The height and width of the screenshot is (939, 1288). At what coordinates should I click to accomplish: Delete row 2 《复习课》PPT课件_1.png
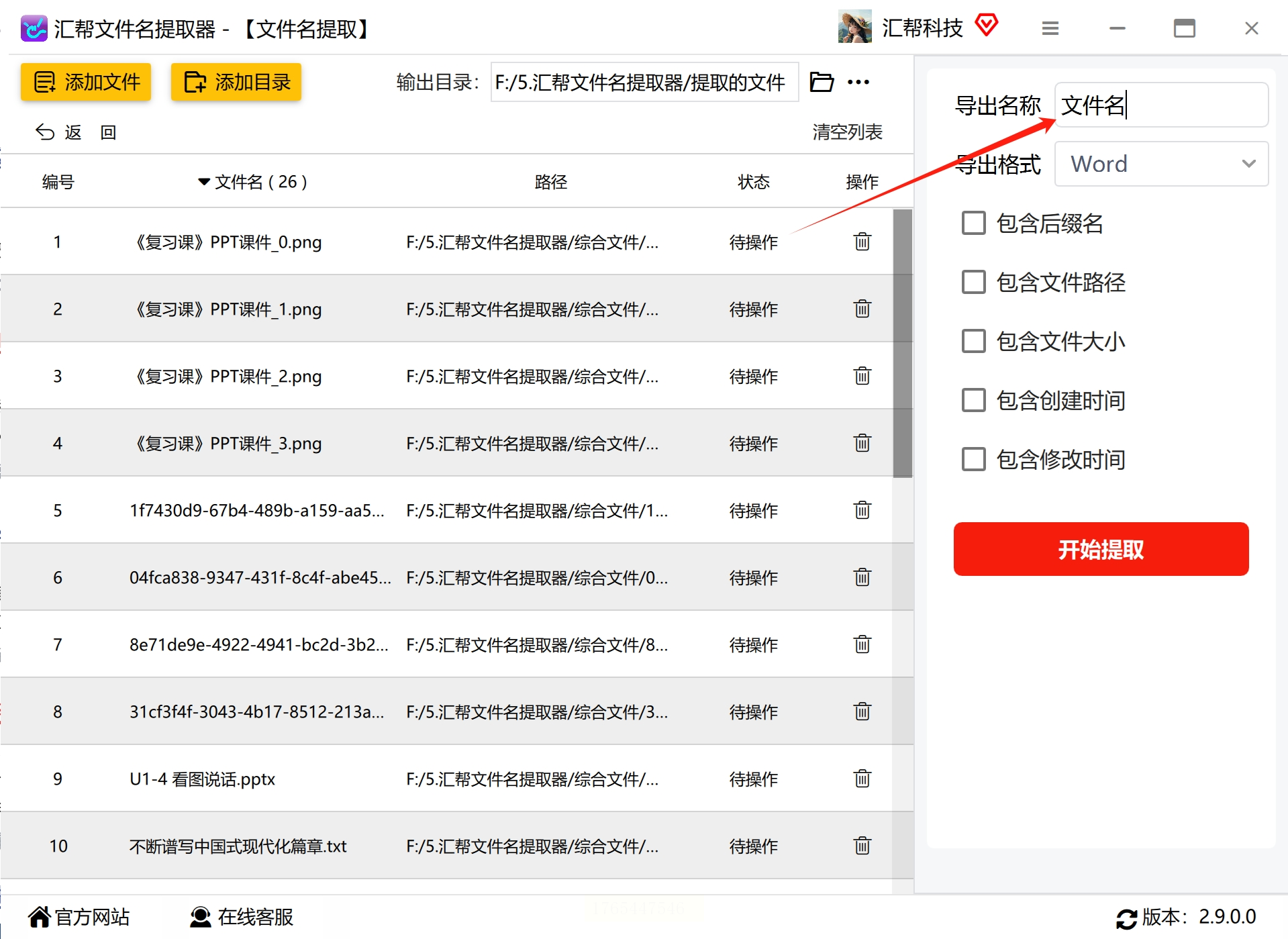coord(862,309)
